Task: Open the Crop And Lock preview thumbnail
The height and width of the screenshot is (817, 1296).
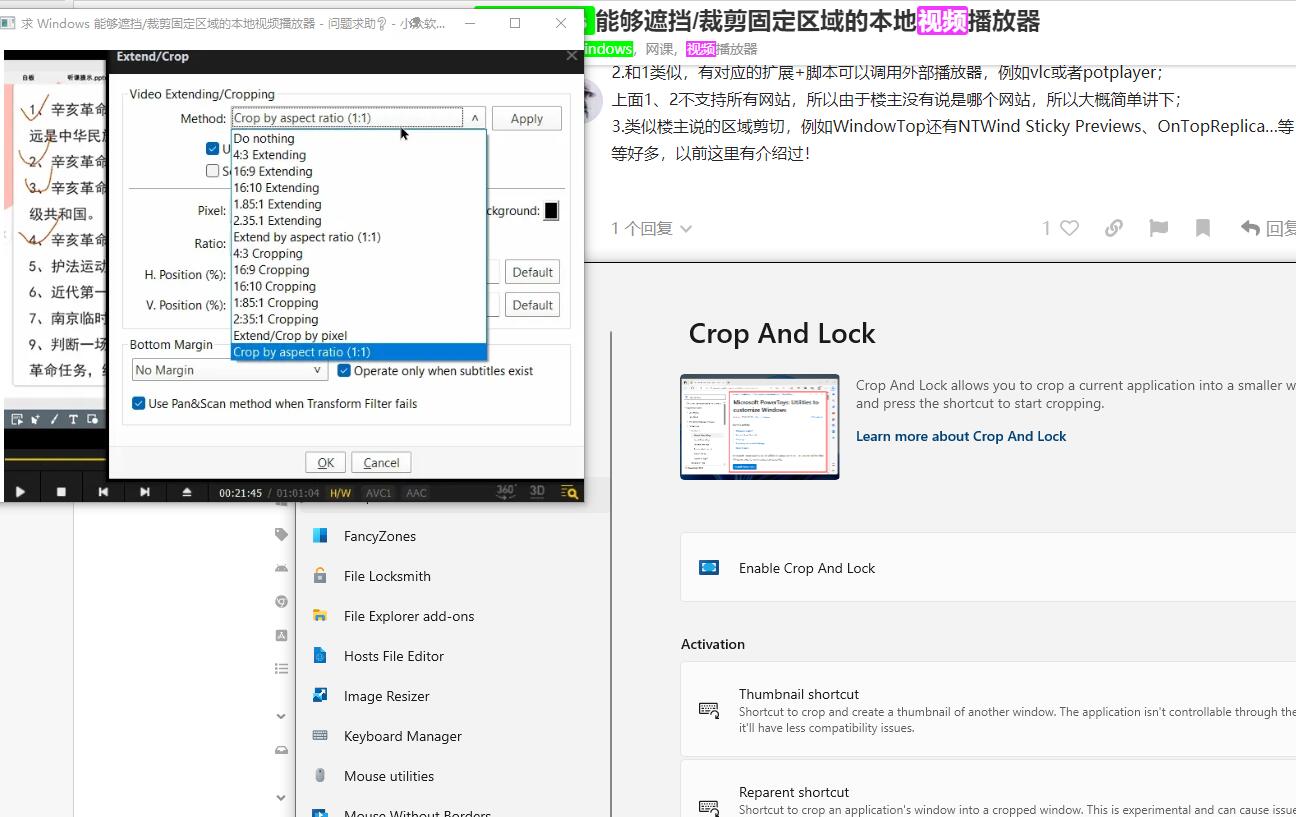Action: [x=760, y=427]
